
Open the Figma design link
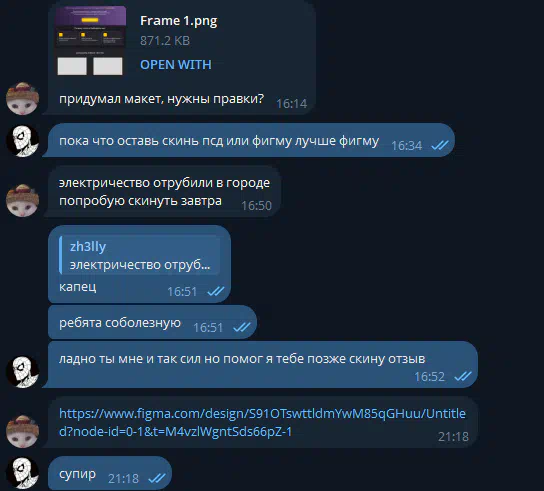pyautogui.click(x=262, y=422)
